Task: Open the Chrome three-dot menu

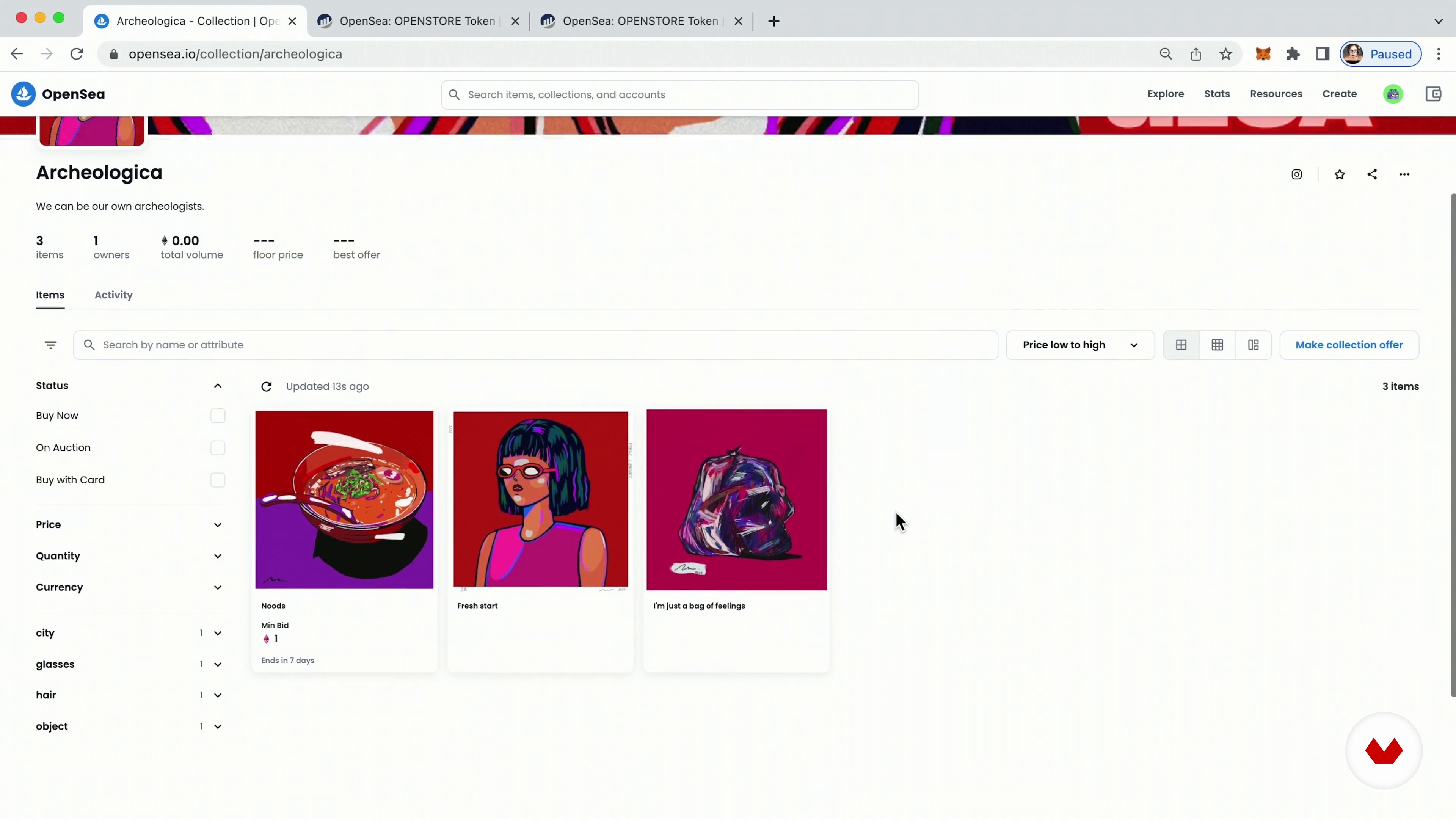Action: click(x=1439, y=54)
